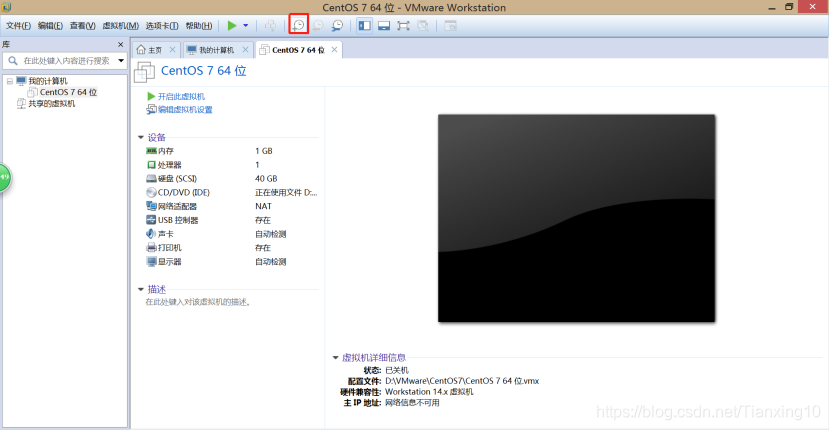Screen dimensions: 830x430
Task: Click the large CentOS 7 64 位 heading
Action: pos(204,70)
